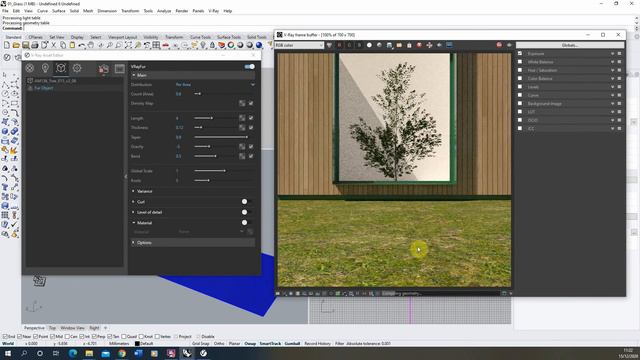Enable the Background Image checkbox
This screenshot has height=360, width=640.
tap(520, 103)
